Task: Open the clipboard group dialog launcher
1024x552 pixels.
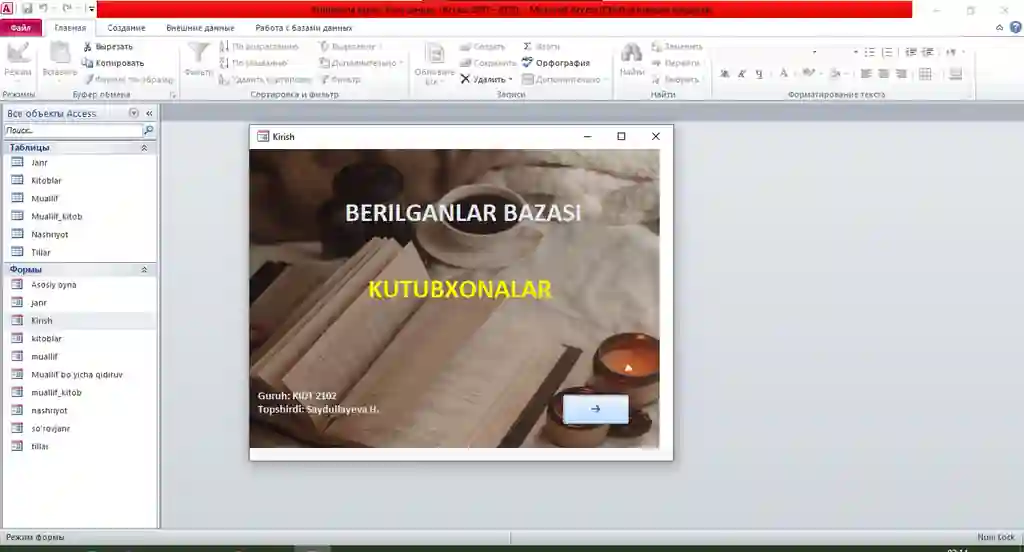Action: click(x=173, y=95)
